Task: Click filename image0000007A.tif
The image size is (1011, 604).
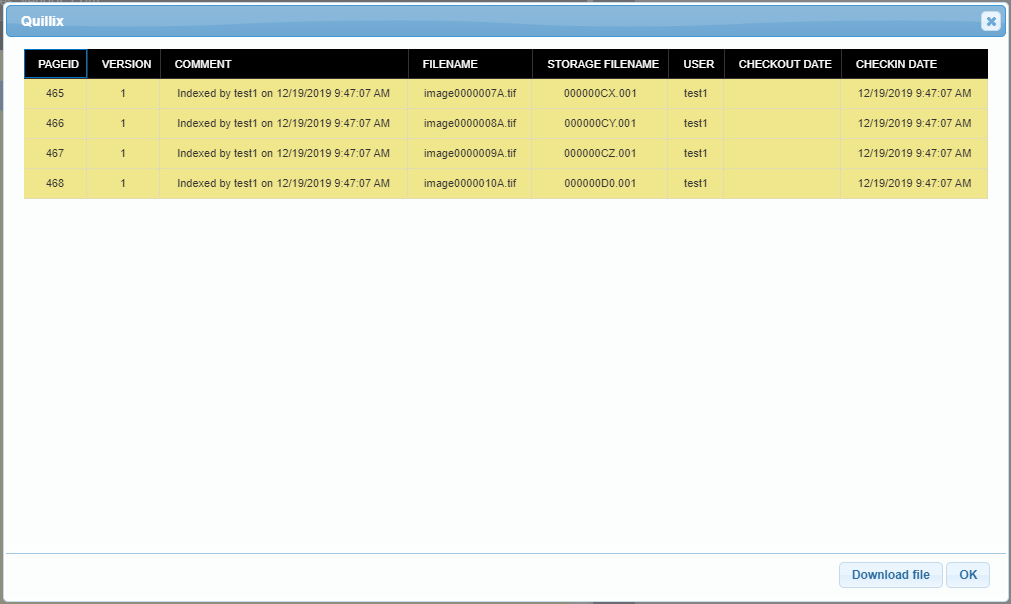Action: pos(469,93)
